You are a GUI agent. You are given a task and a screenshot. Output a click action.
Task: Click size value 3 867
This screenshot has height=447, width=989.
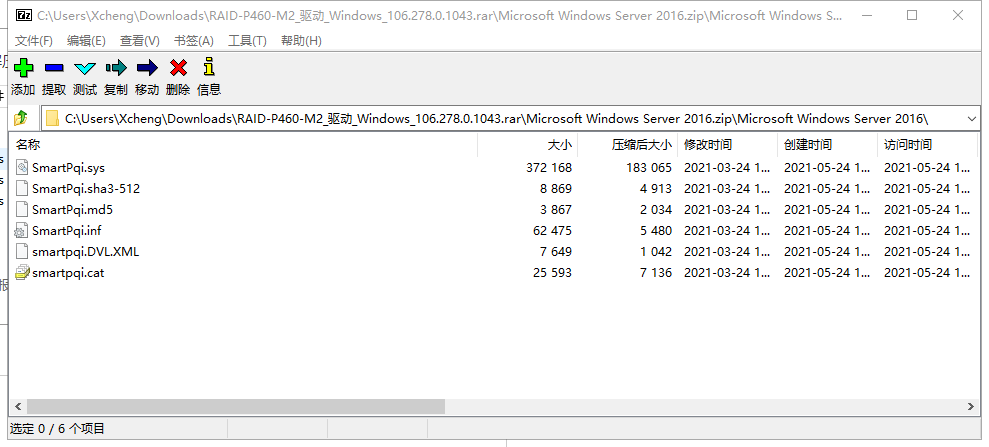point(556,209)
